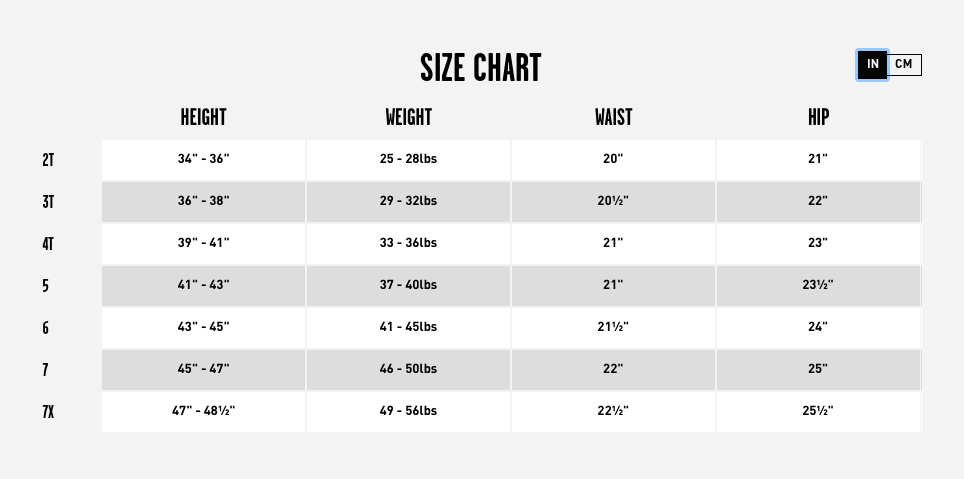The image size is (964, 479).
Task: Select the size 5 row label
Action: (45, 286)
